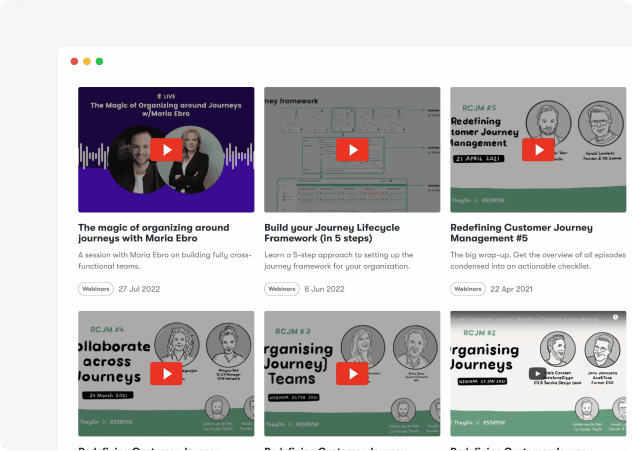This screenshot has width=632, height=451.
Task: Click the green maximize window dot
Action: 99,61
